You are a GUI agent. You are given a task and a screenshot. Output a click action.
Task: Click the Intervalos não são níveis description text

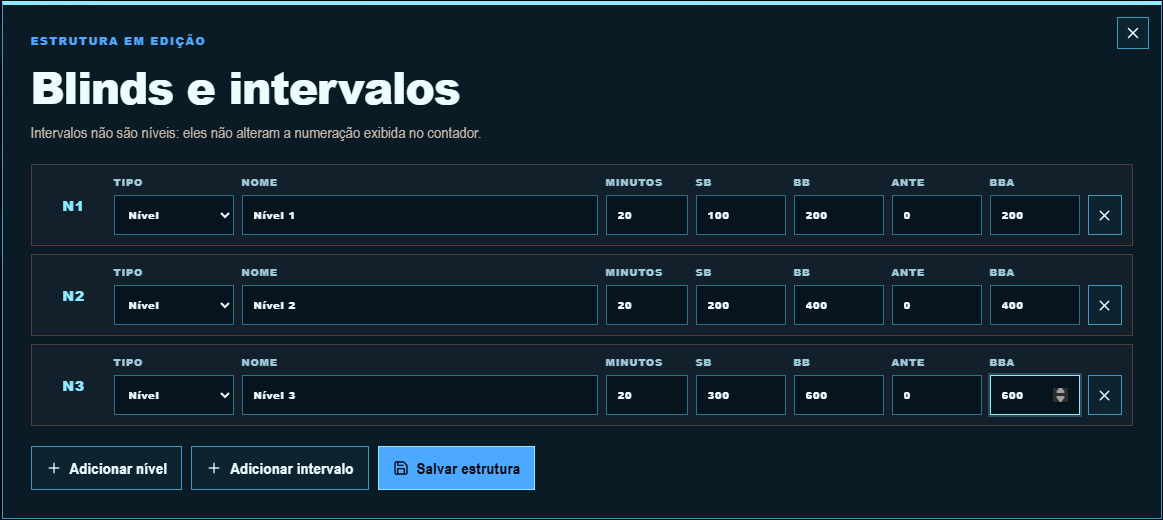click(256, 134)
